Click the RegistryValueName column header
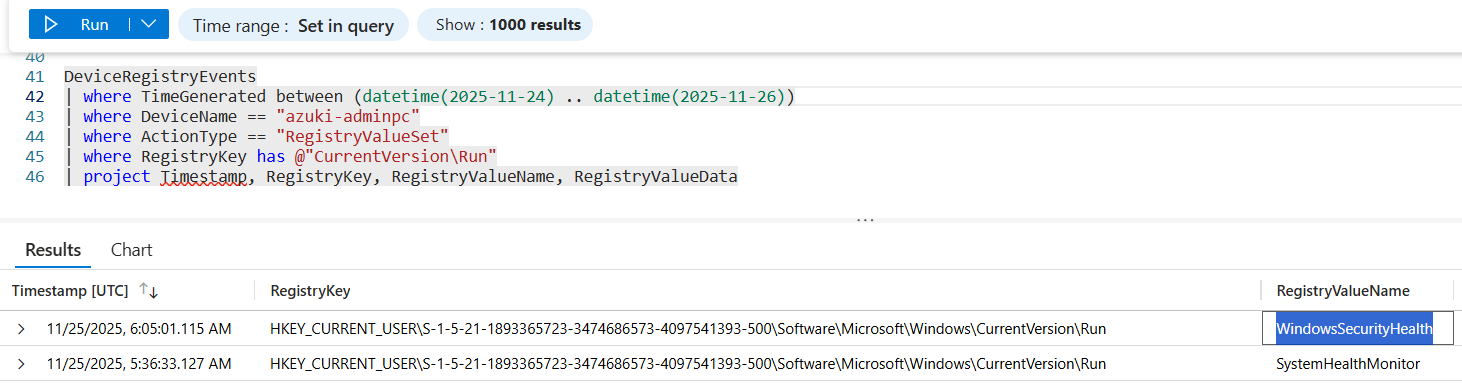 [x=1343, y=290]
